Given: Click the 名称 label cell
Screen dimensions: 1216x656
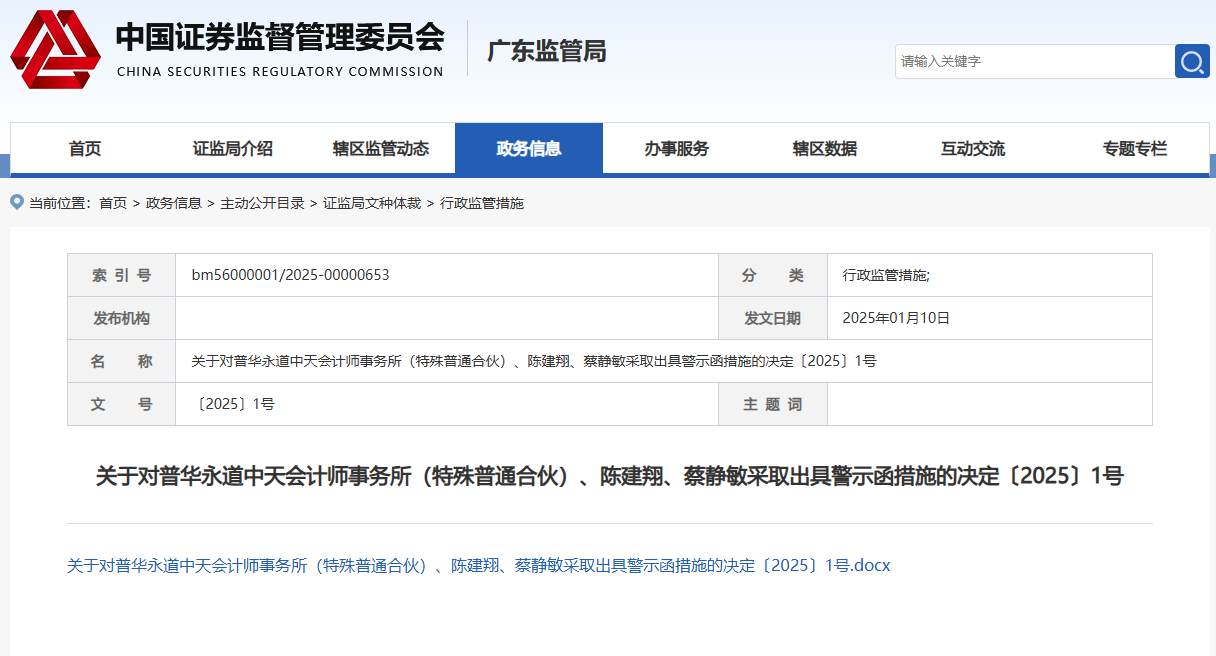Looking at the screenshot, I should 122,361.
